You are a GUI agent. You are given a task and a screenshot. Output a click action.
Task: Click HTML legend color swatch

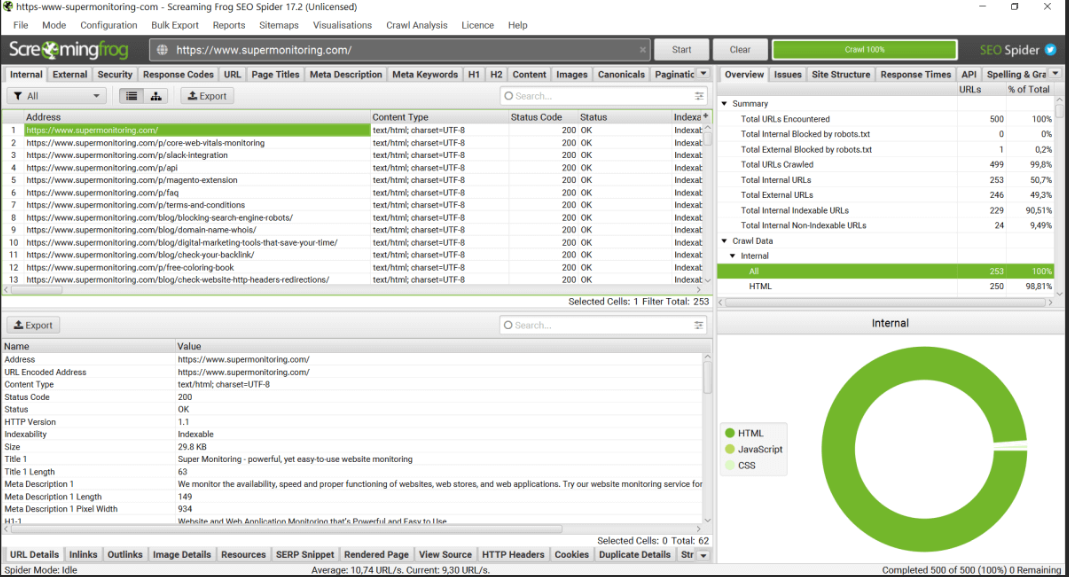pos(729,433)
